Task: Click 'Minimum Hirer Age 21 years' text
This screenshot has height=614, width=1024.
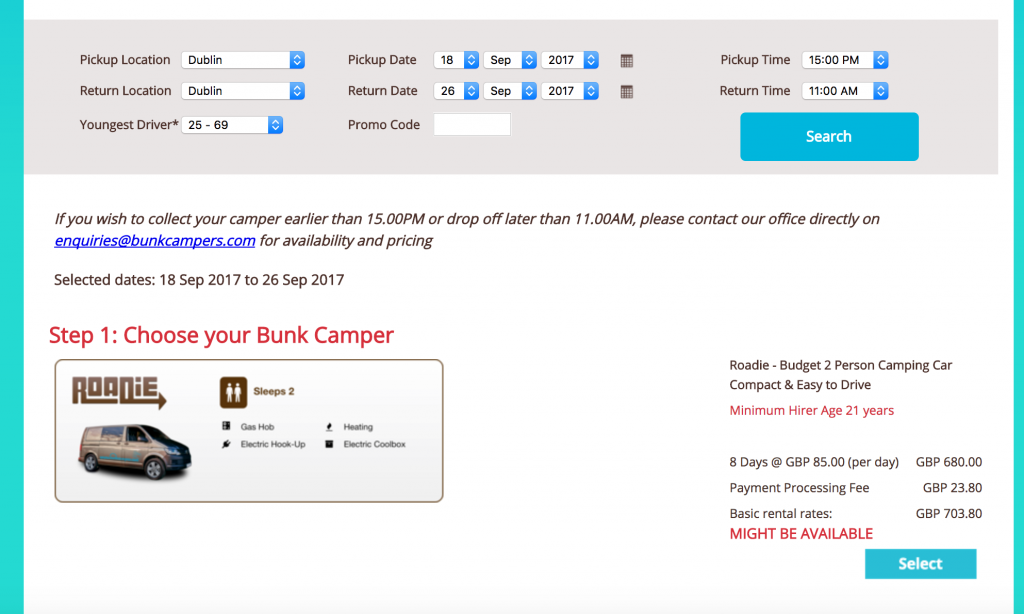Action: coord(812,410)
